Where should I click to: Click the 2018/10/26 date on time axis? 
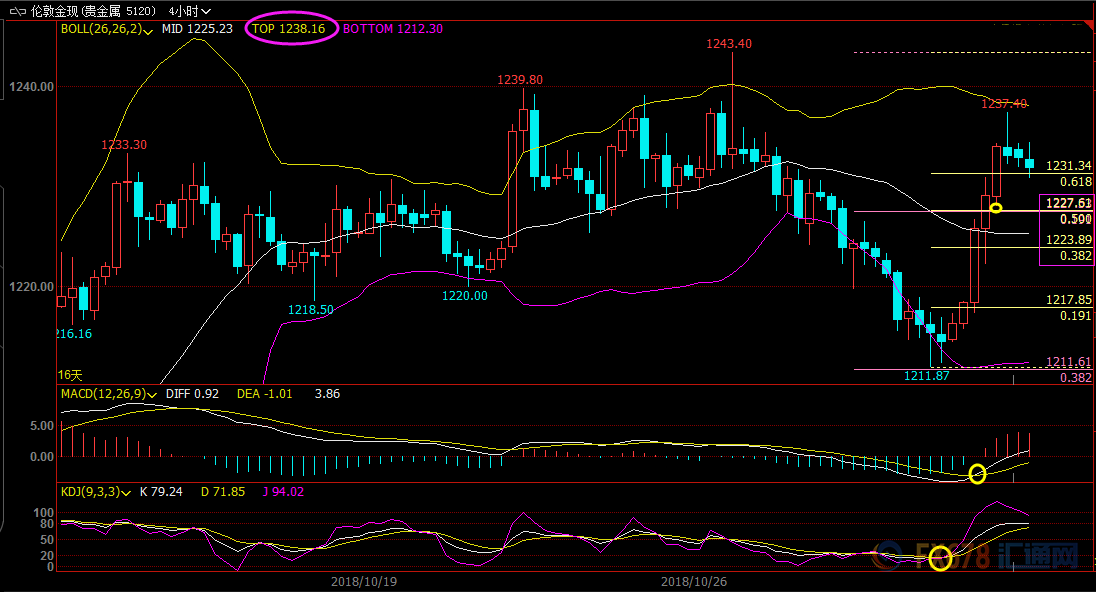[693, 581]
